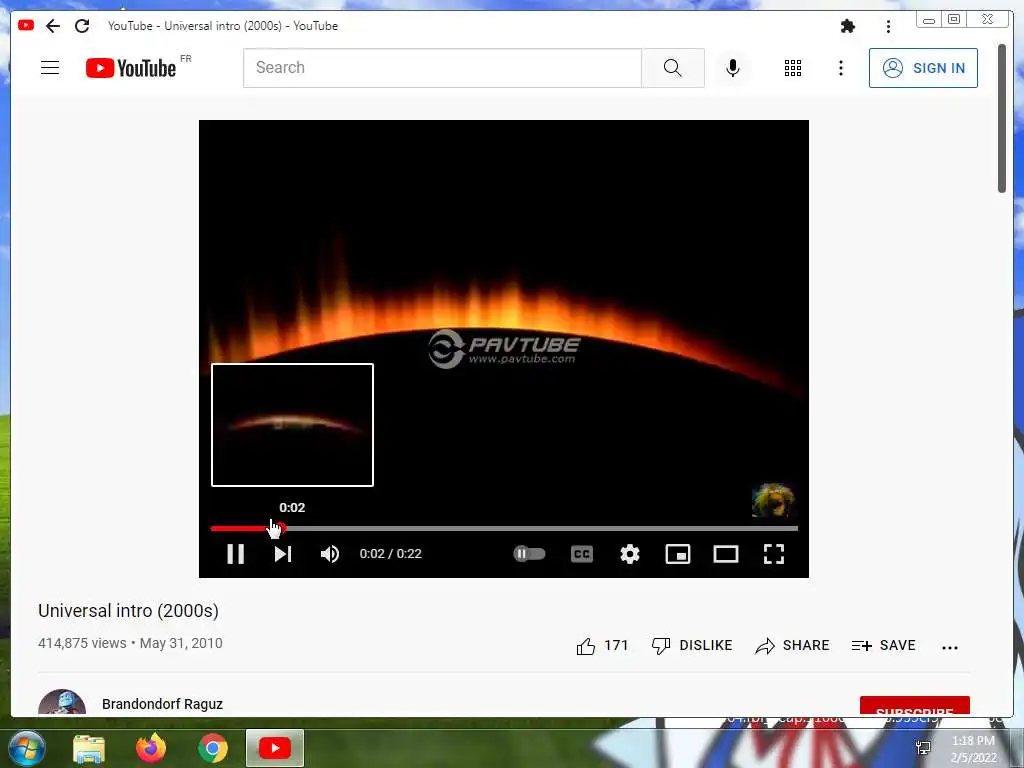Open the channel avatar
The width and height of the screenshot is (1024, 768).
[x=62, y=703]
